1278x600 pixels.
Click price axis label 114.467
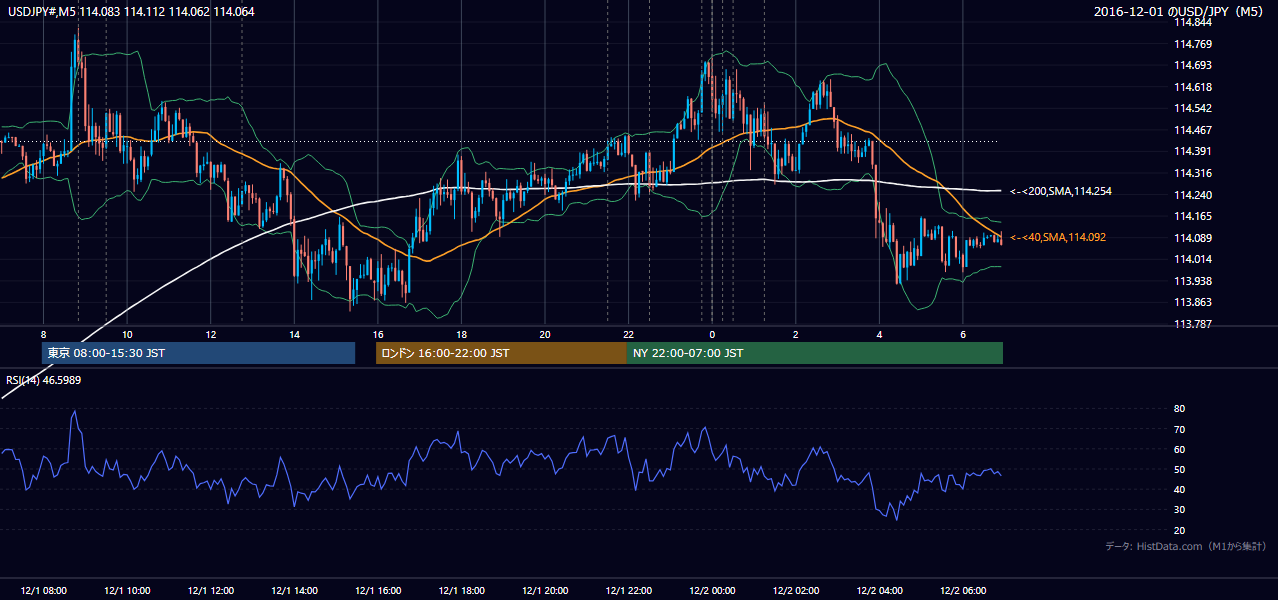pos(1193,130)
